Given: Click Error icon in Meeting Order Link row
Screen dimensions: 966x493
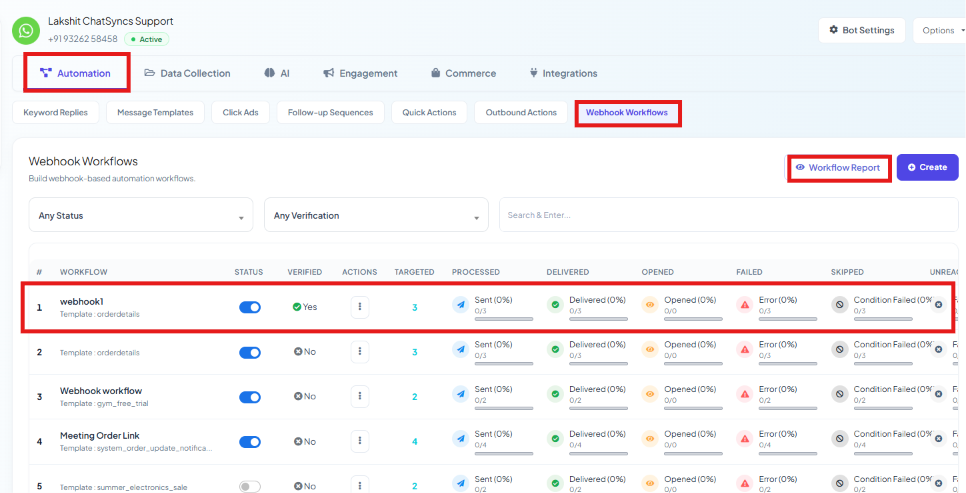Looking at the screenshot, I should [745, 439].
